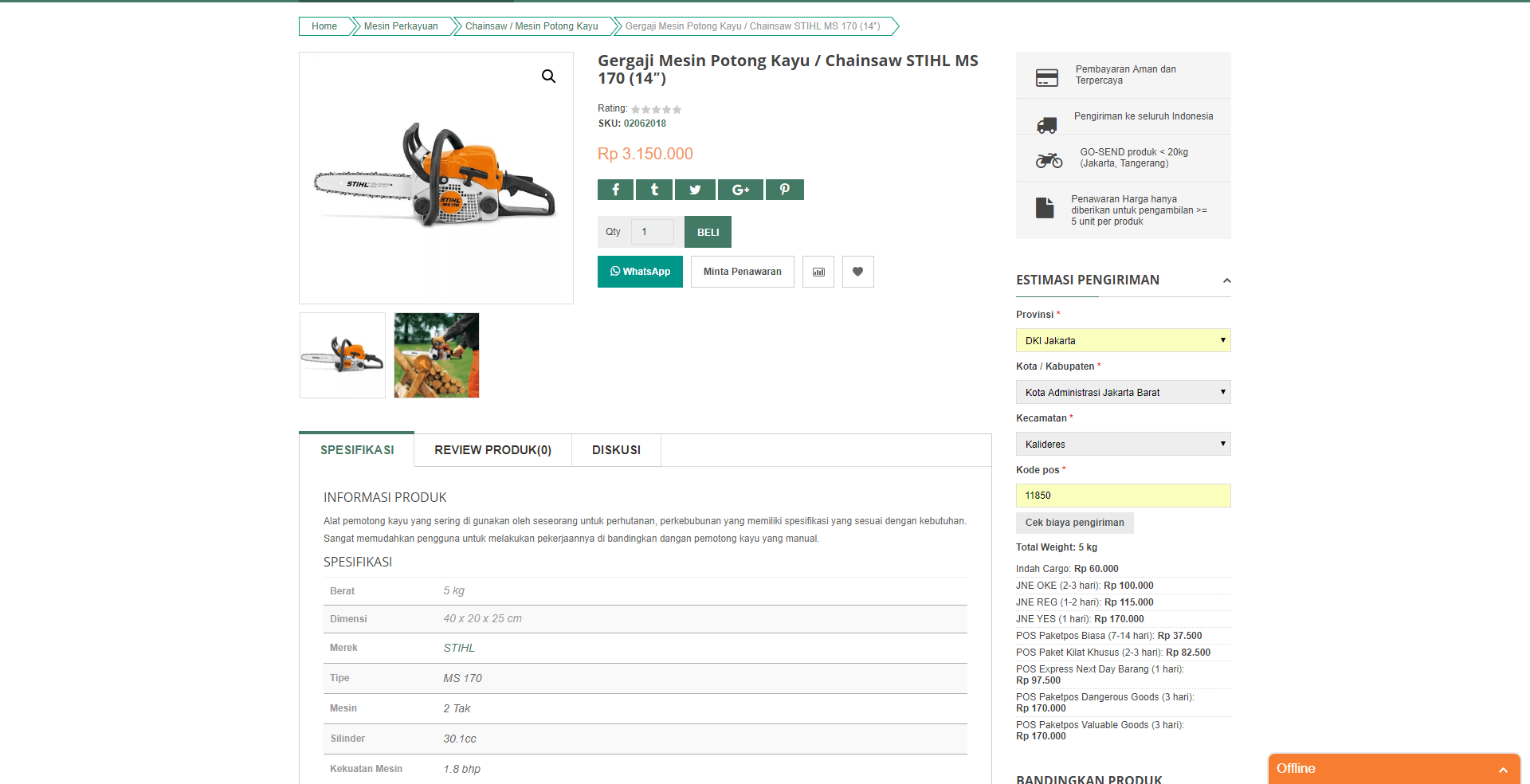Click the Merek value STIHL
Image resolution: width=1530 pixels, height=784 pixels.
459,648
